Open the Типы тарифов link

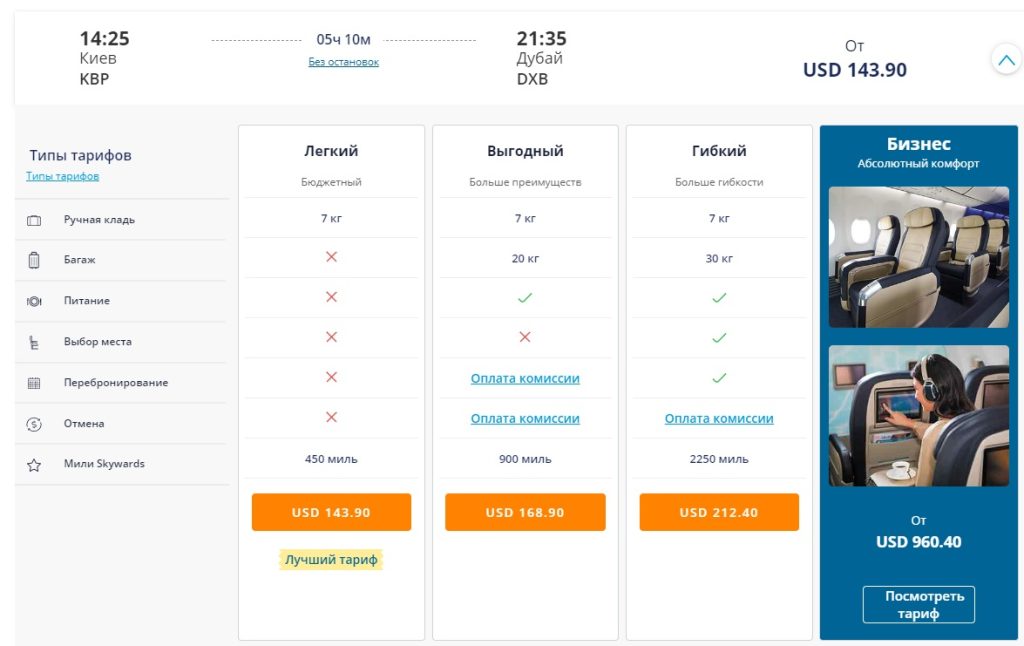click(62, 176)
